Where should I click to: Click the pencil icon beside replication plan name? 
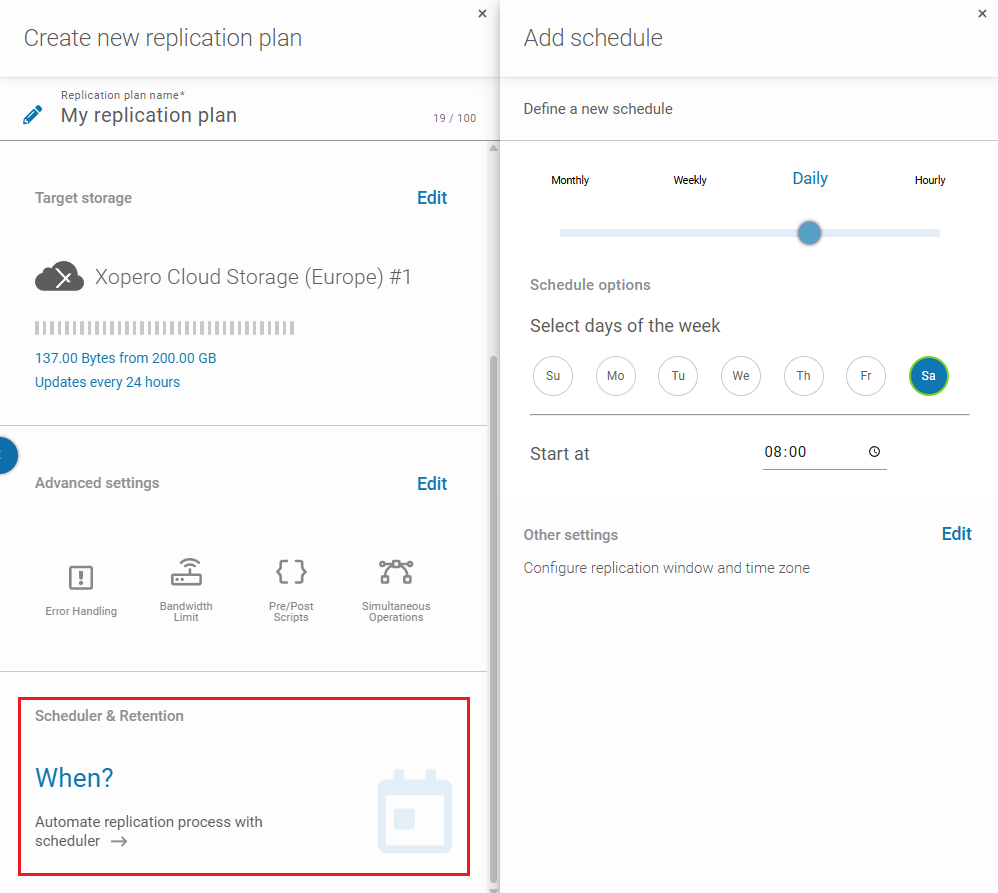(33, 113)
